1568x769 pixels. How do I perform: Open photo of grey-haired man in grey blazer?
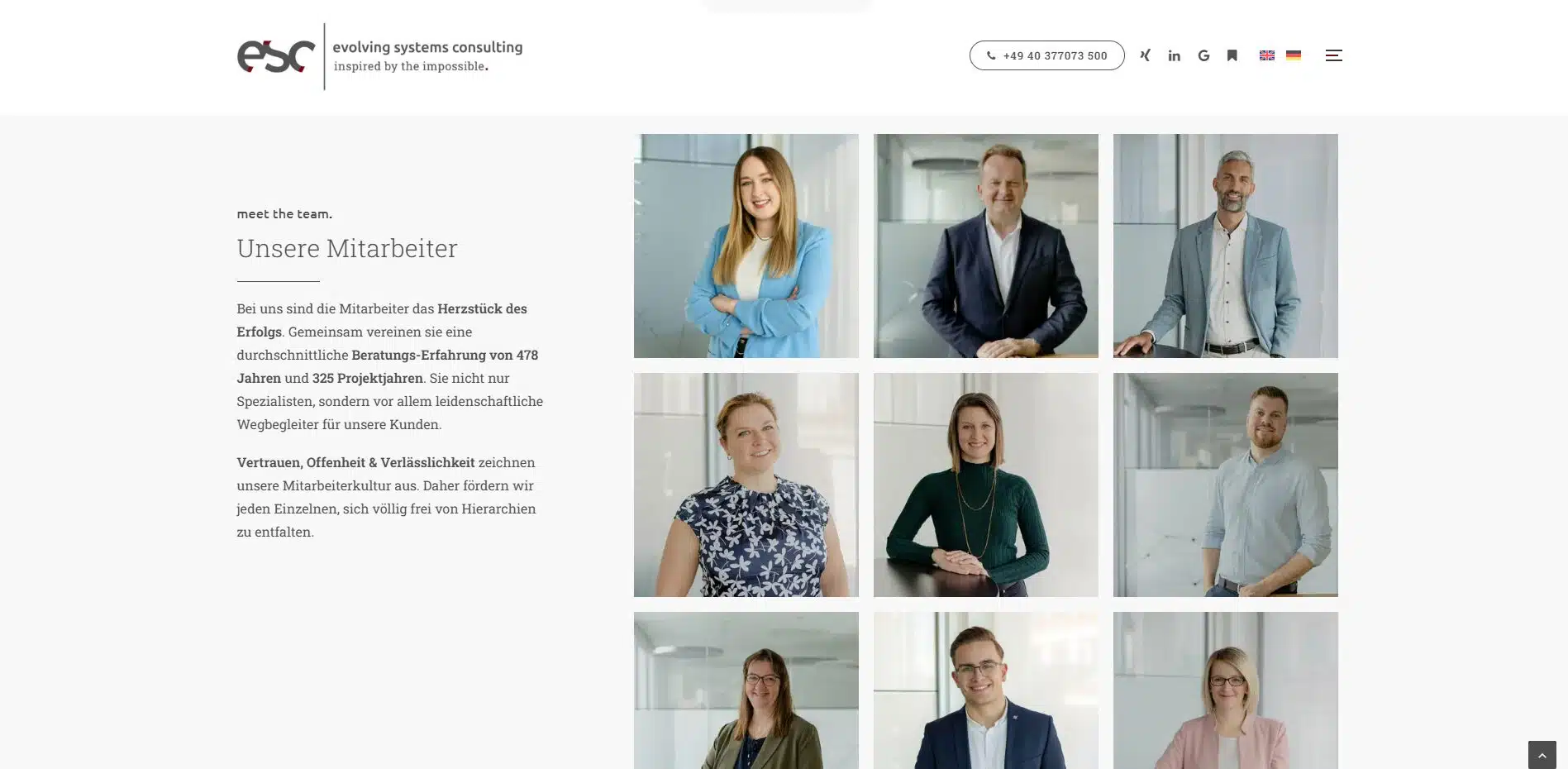tap(1225, 246)
